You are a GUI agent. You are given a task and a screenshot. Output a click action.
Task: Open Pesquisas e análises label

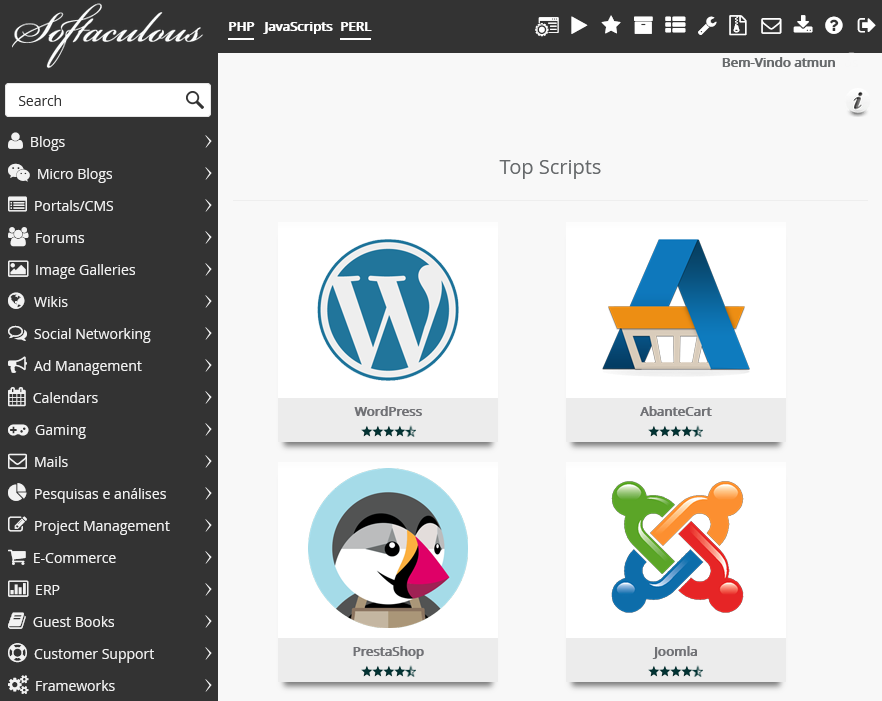[100, 494]
